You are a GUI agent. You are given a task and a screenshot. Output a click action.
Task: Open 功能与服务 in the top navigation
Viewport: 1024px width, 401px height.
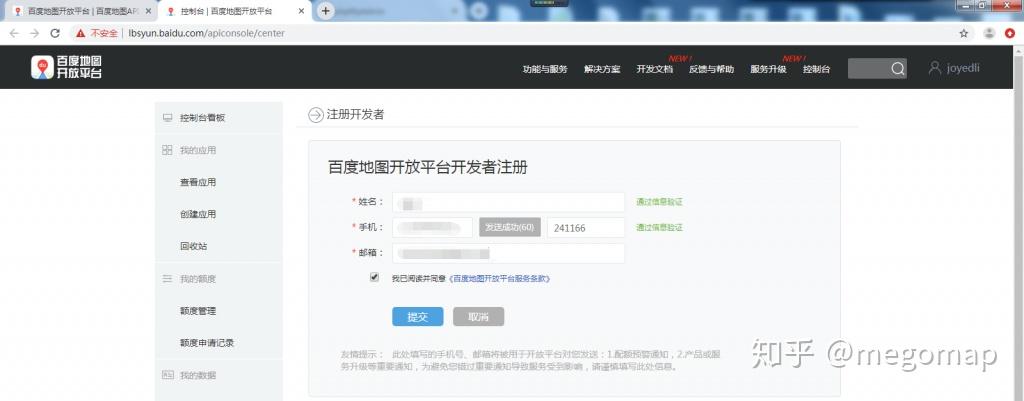tap(545, 69)
